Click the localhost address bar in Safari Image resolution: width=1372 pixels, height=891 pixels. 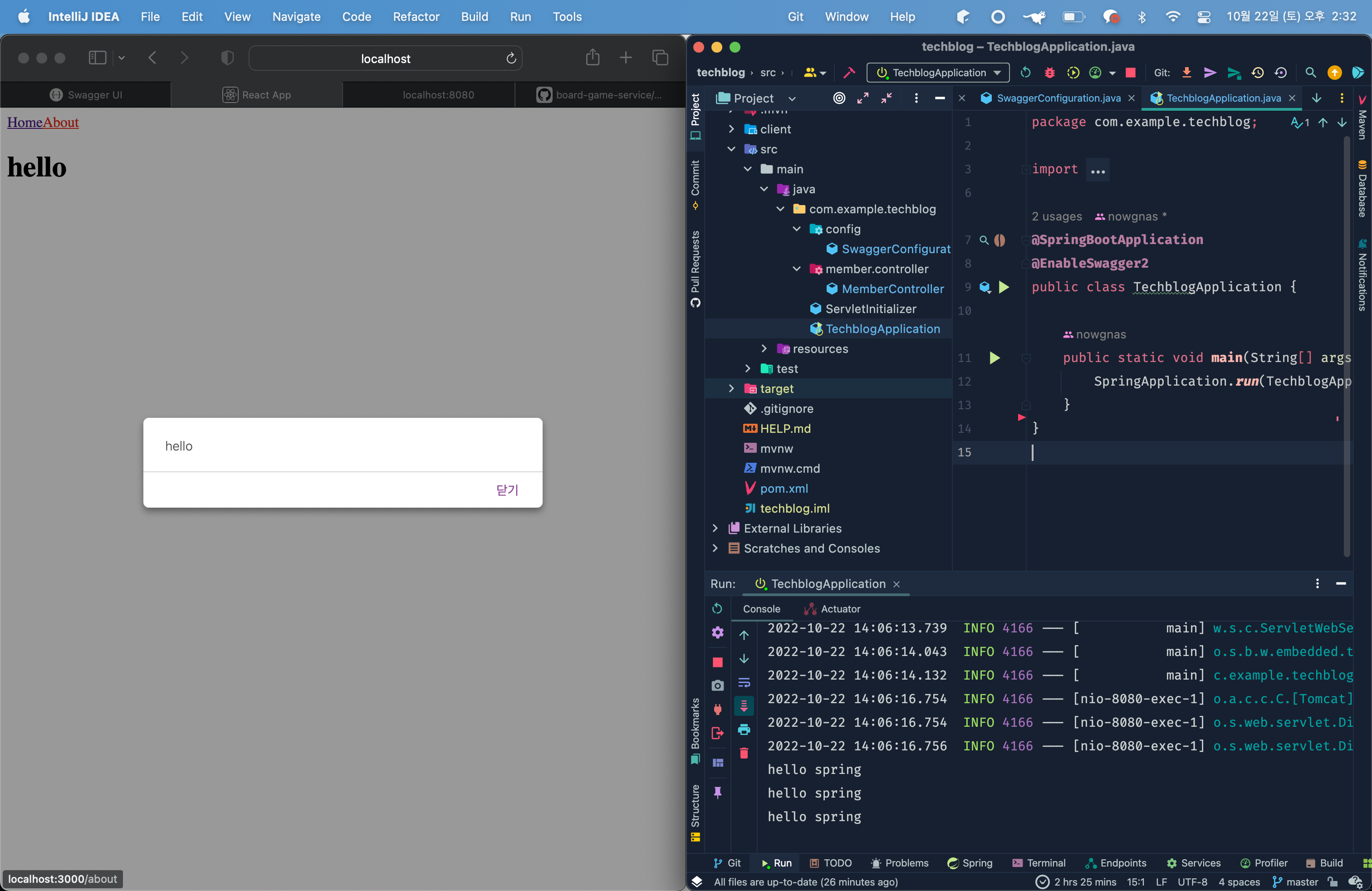click(385, 59)
